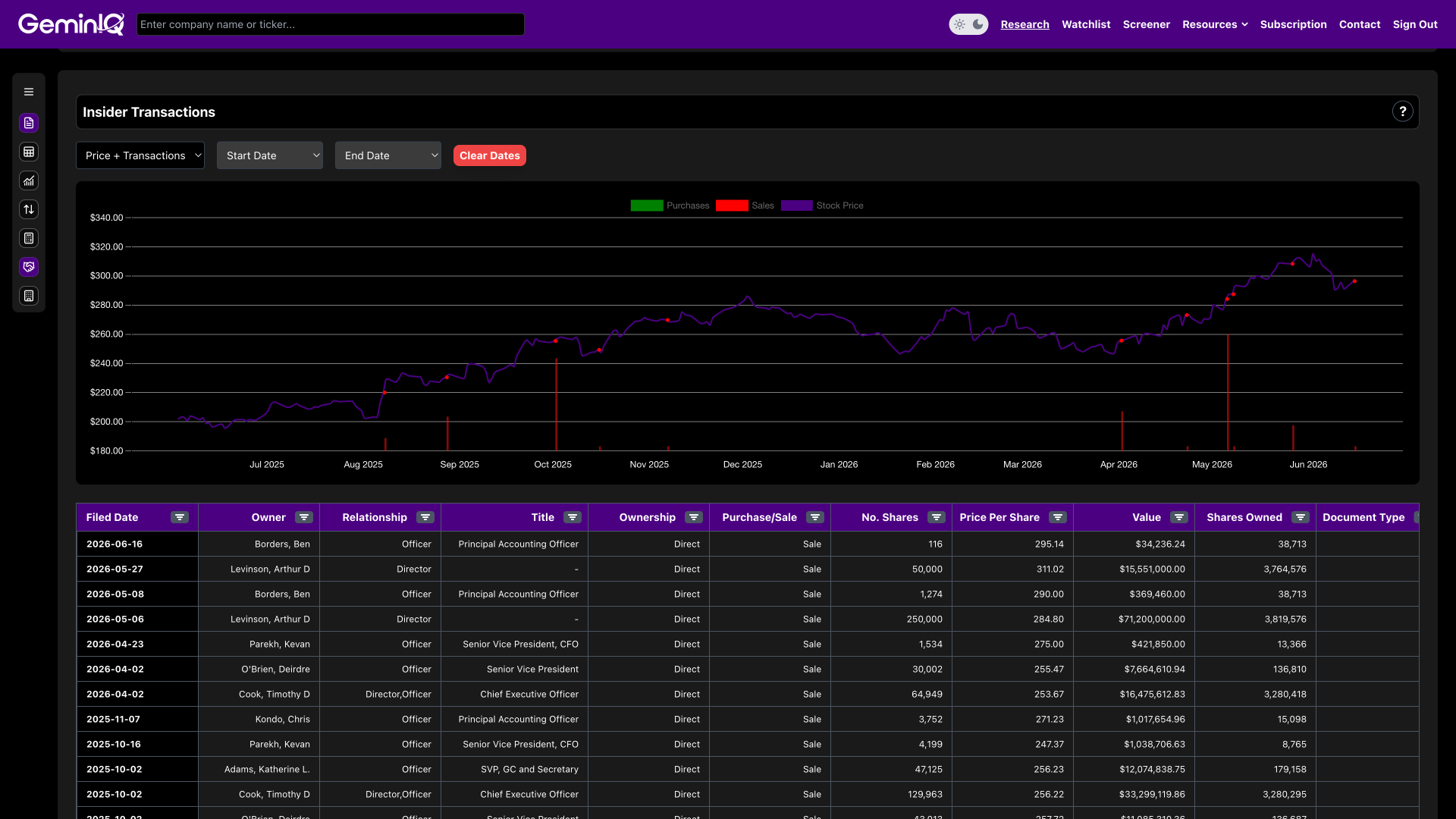Open the table grid sidebar icon
Image resolution: width=1456 pixels, height=819 pixels.
[x=29, y=152]
